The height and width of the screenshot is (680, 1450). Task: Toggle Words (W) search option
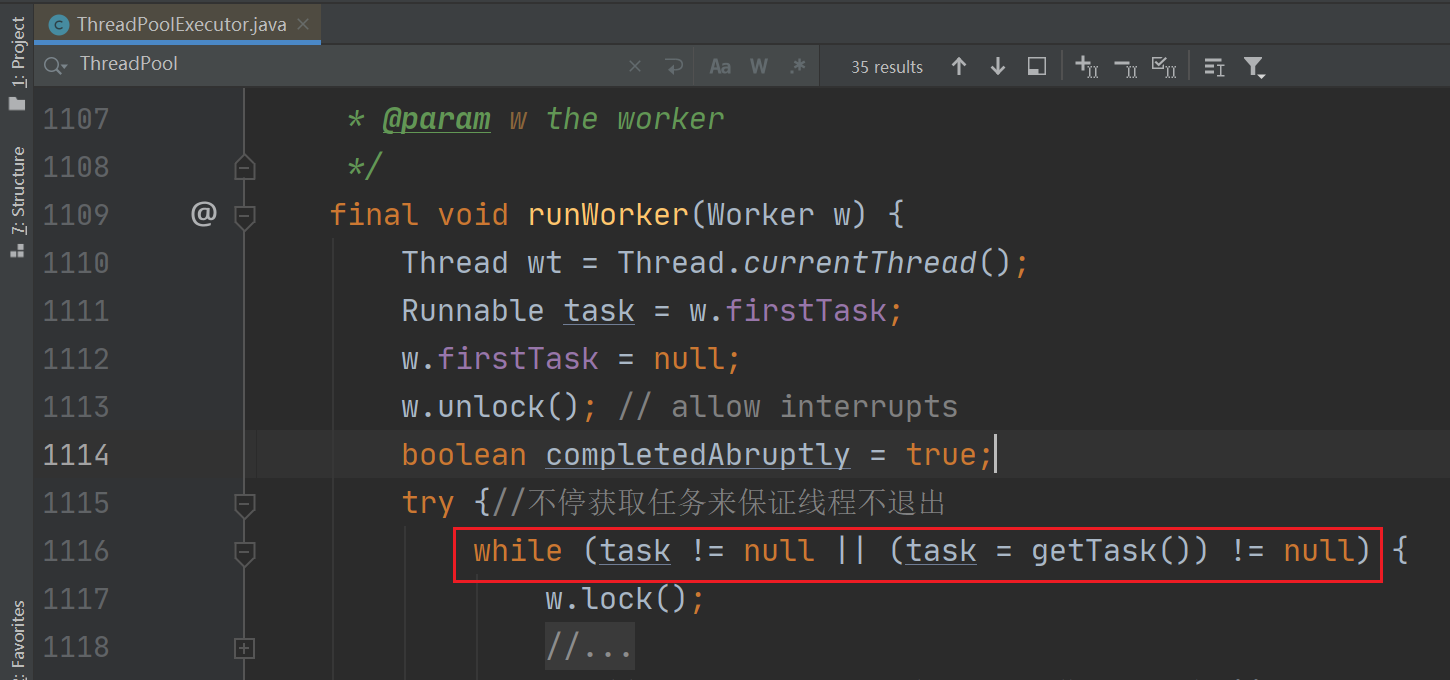coord(759,67)
